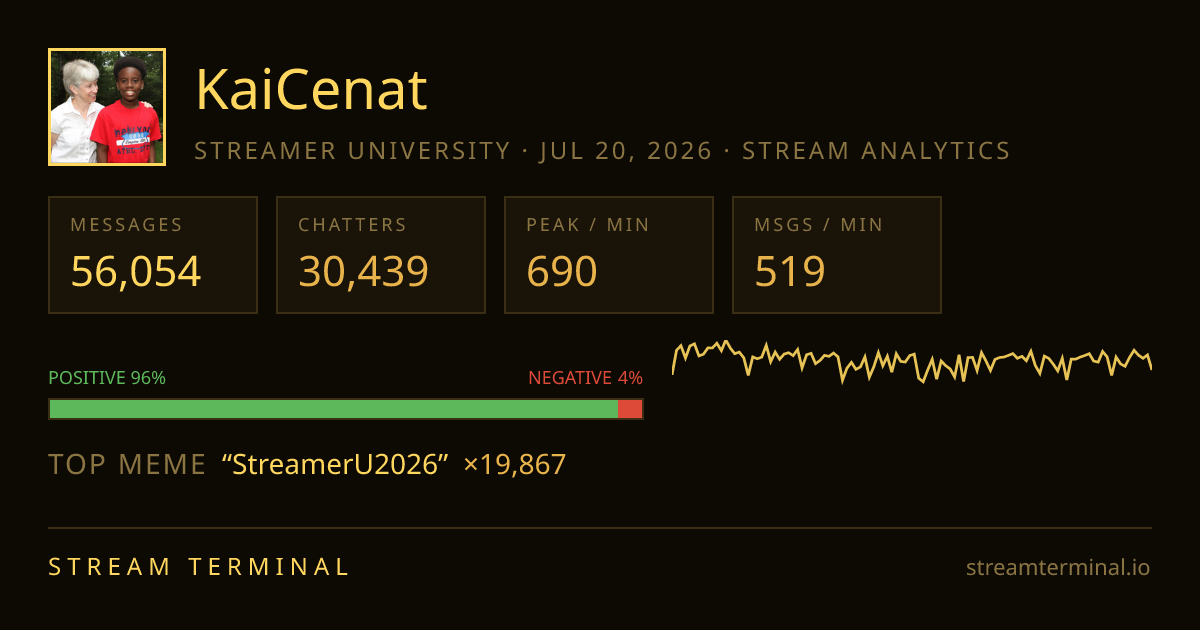
Task: Click the KaiCenat profile avatar thumbnail
Action: pyautogui.click(x=107, y=107)
